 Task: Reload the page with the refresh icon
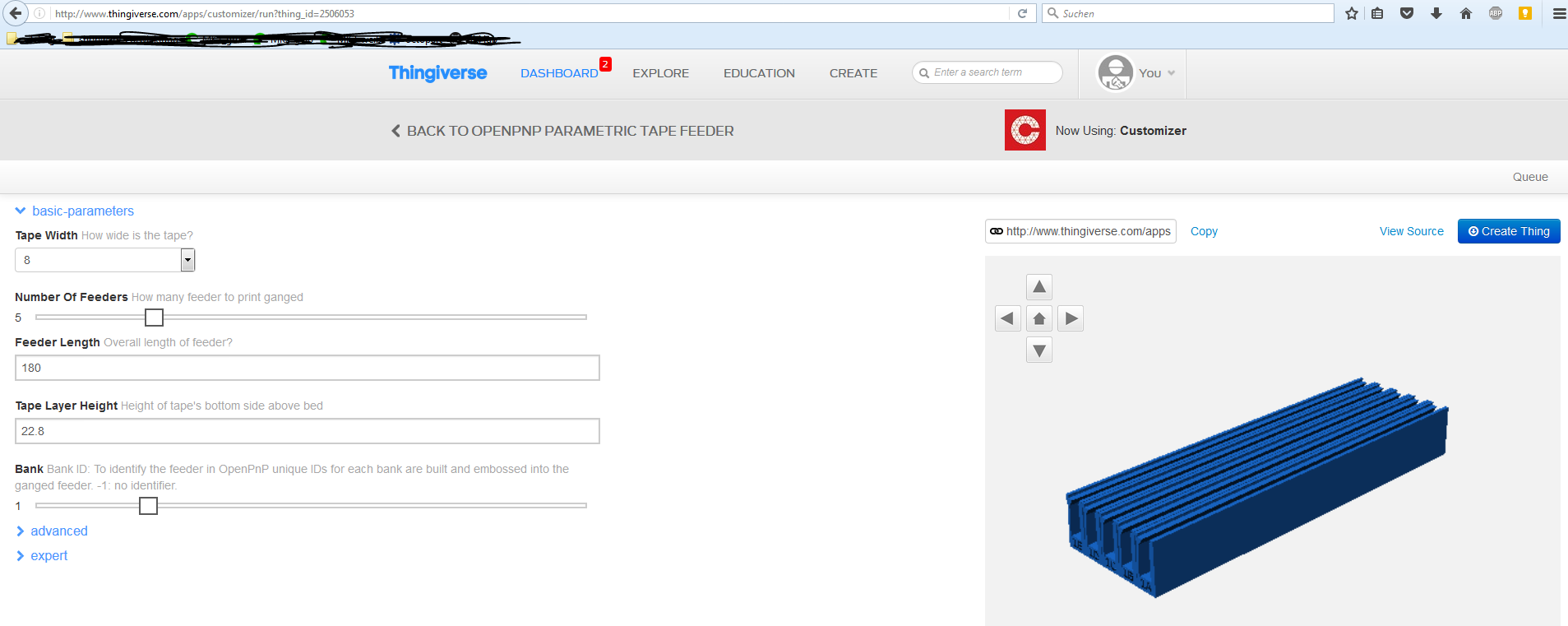point(1022,13)
